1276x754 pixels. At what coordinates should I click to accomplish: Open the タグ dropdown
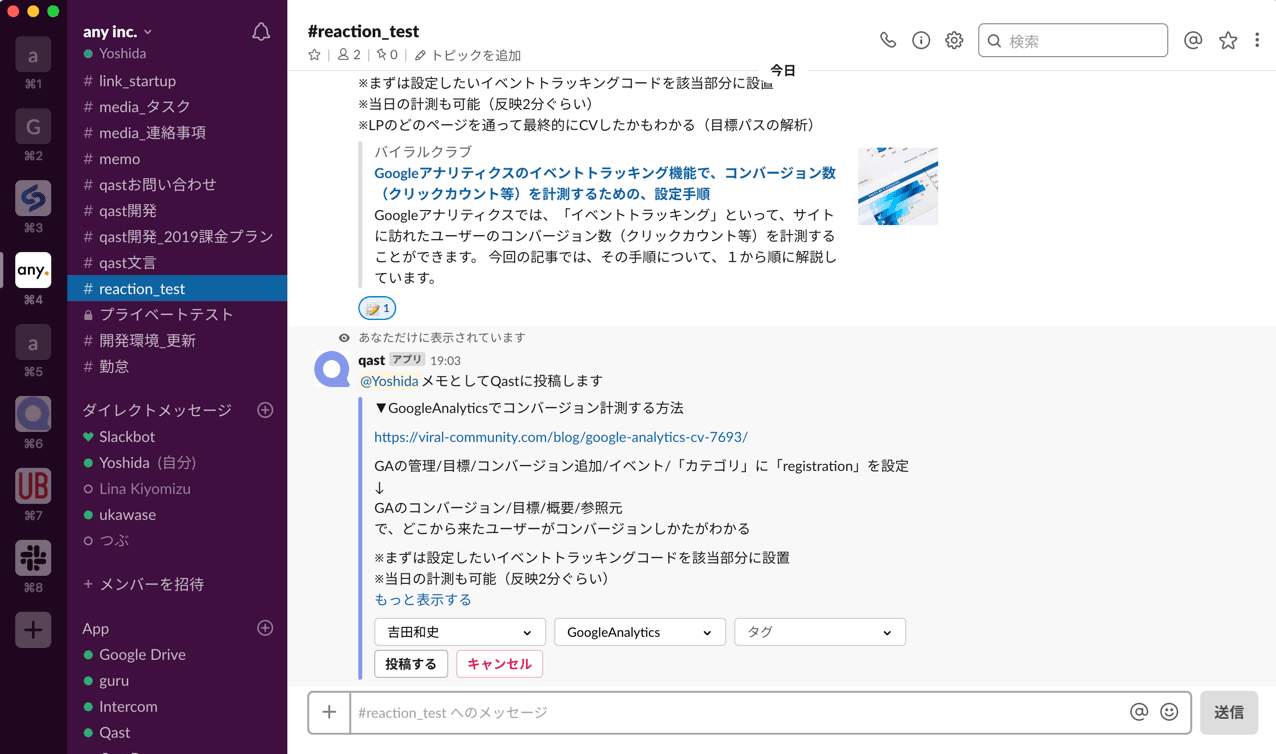(x=820, y=632)
